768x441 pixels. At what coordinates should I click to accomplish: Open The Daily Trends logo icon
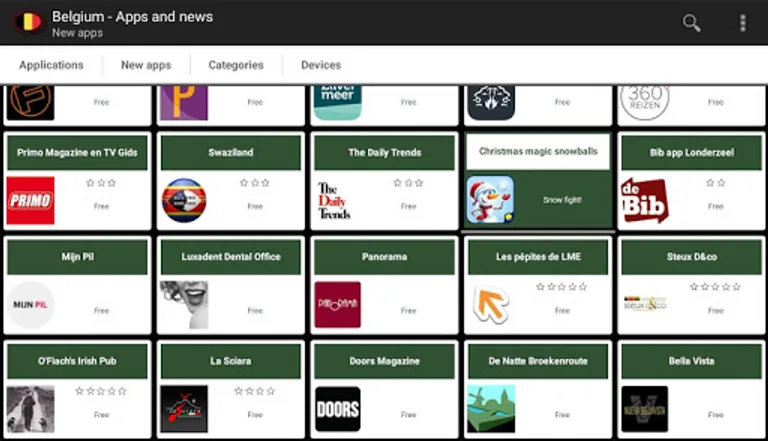(x=335, y=200)
